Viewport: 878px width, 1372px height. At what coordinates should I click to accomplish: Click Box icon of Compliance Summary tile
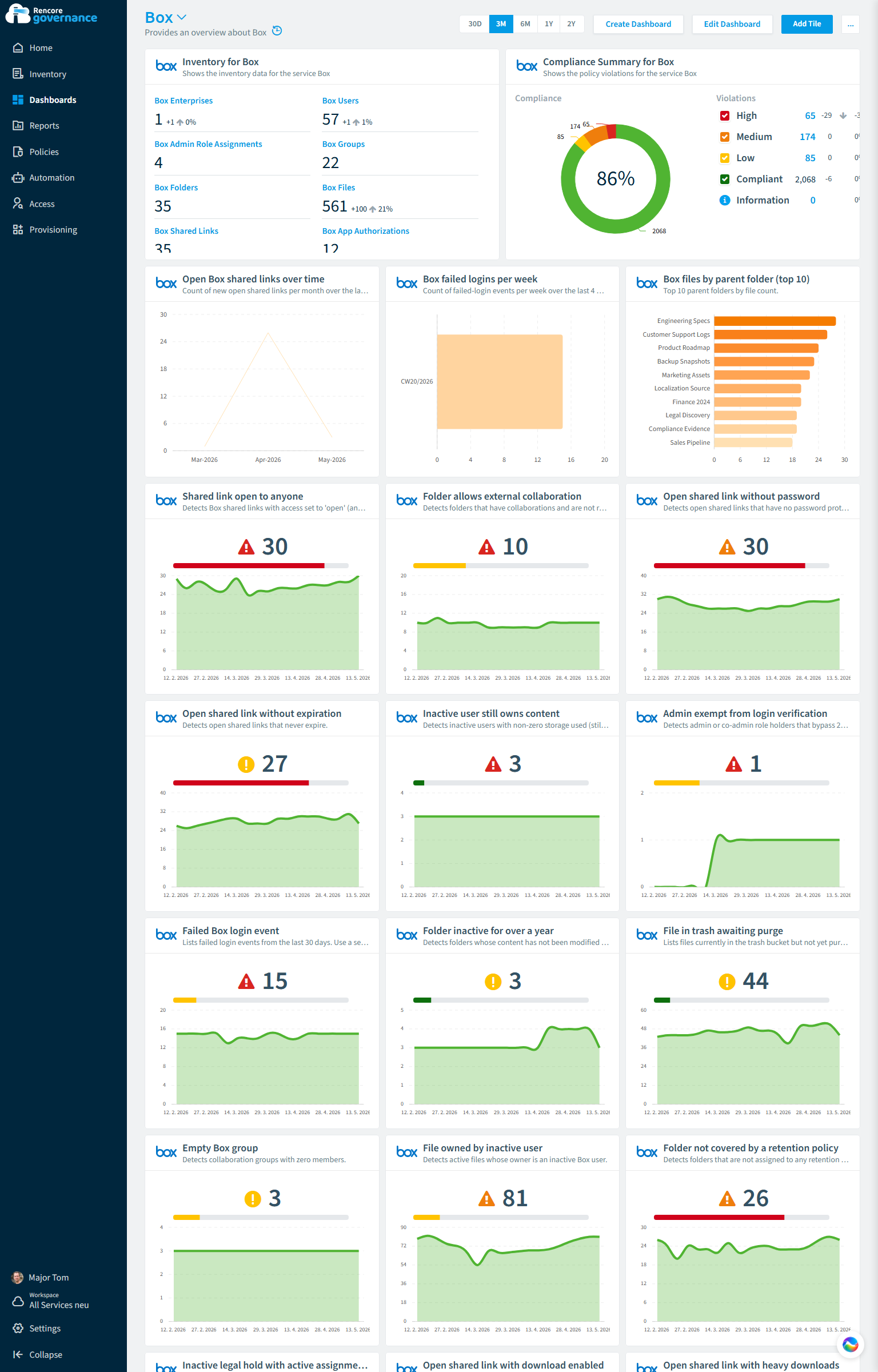pyautogui.click(x=526, y=66)
